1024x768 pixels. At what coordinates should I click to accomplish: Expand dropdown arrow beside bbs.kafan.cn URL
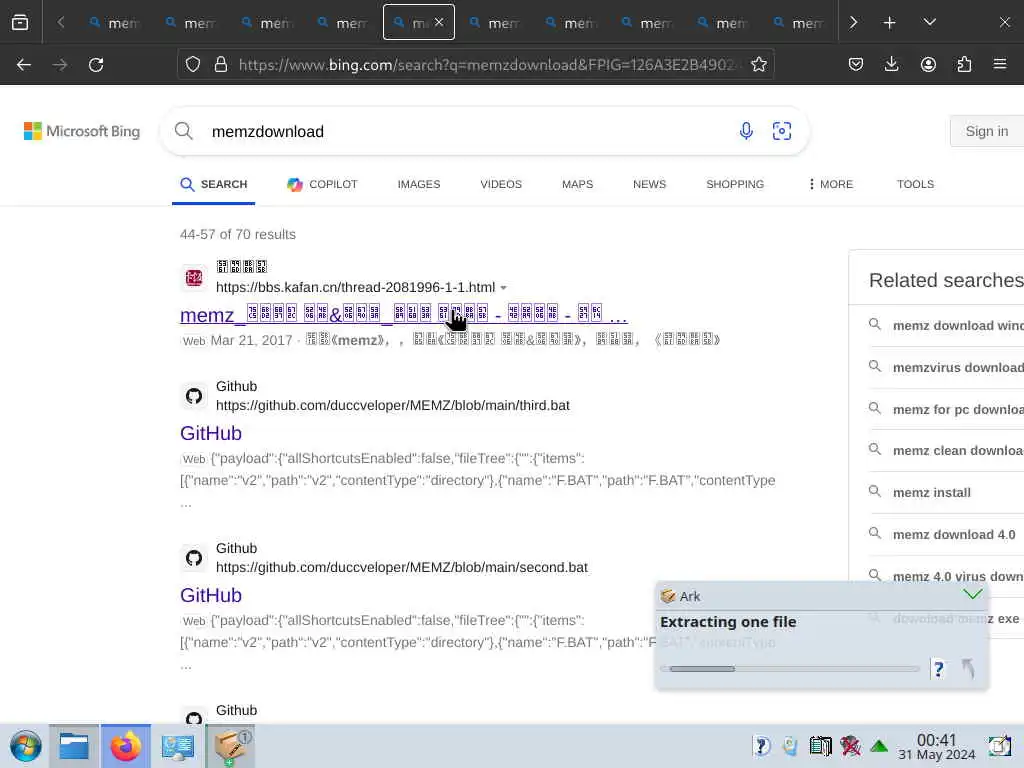504,288
